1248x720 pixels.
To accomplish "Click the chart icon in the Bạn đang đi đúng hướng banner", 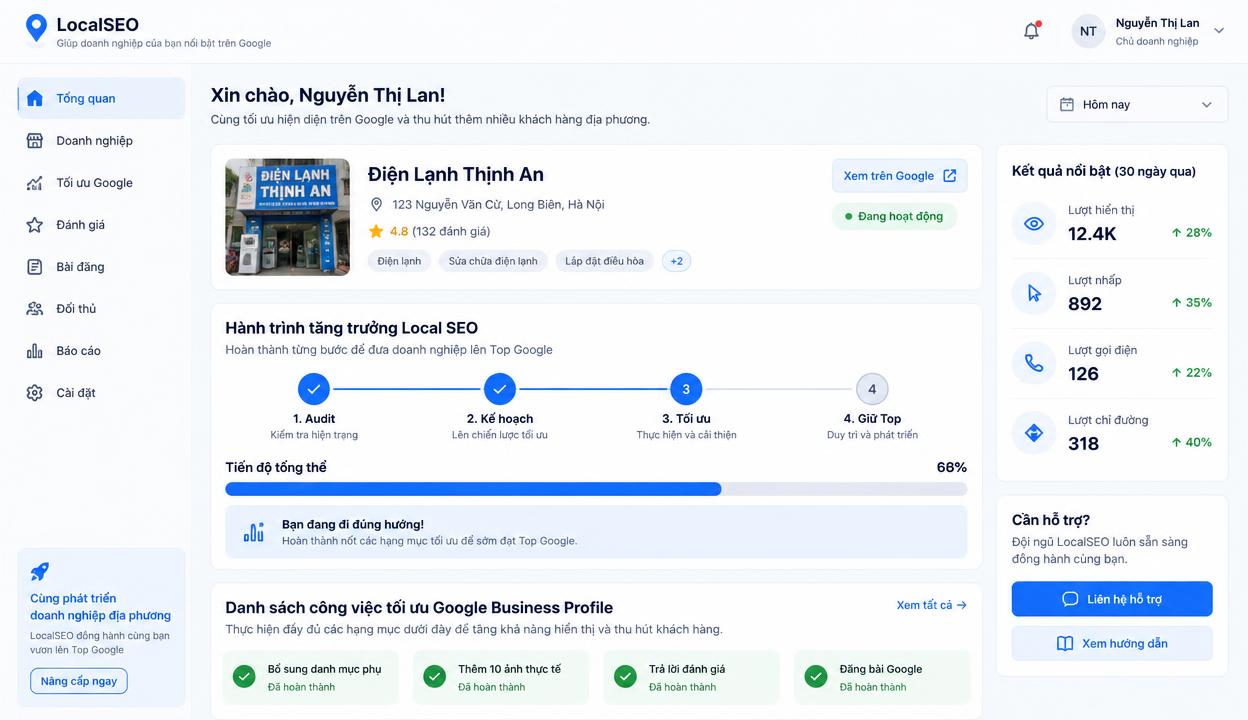I will (254, 532).
